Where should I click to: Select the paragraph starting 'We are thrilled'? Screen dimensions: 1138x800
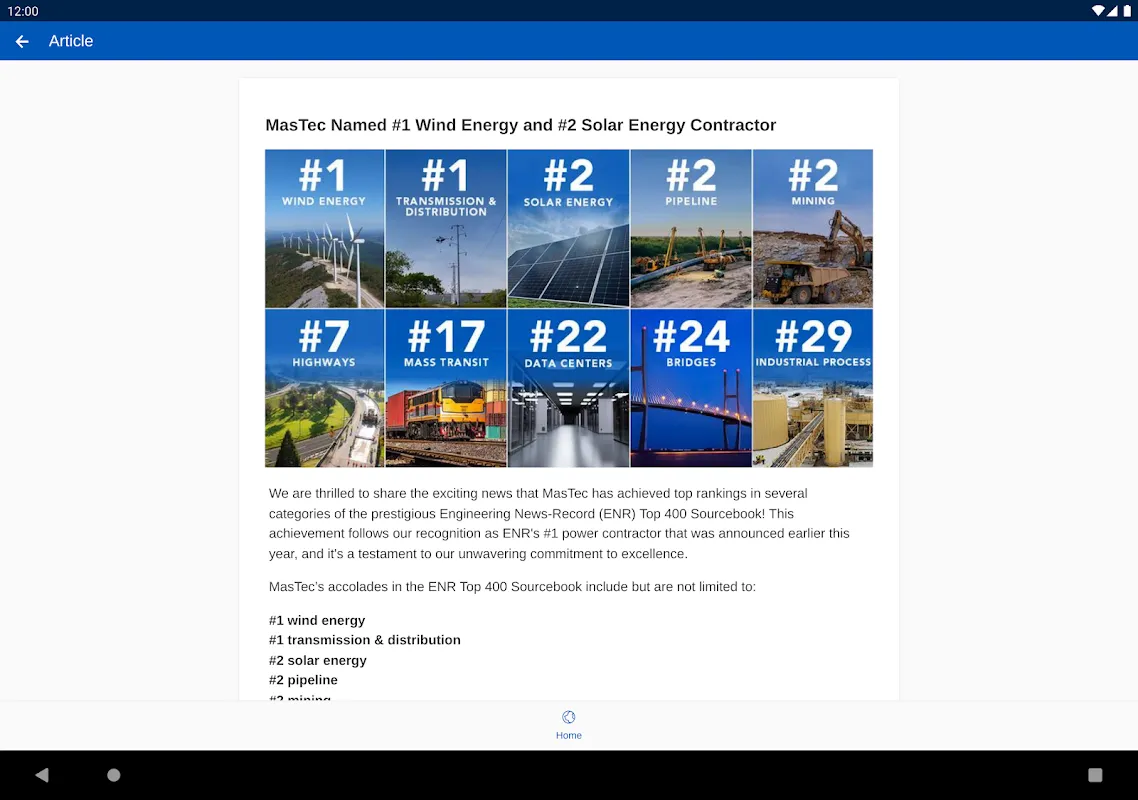pos(559,523)
